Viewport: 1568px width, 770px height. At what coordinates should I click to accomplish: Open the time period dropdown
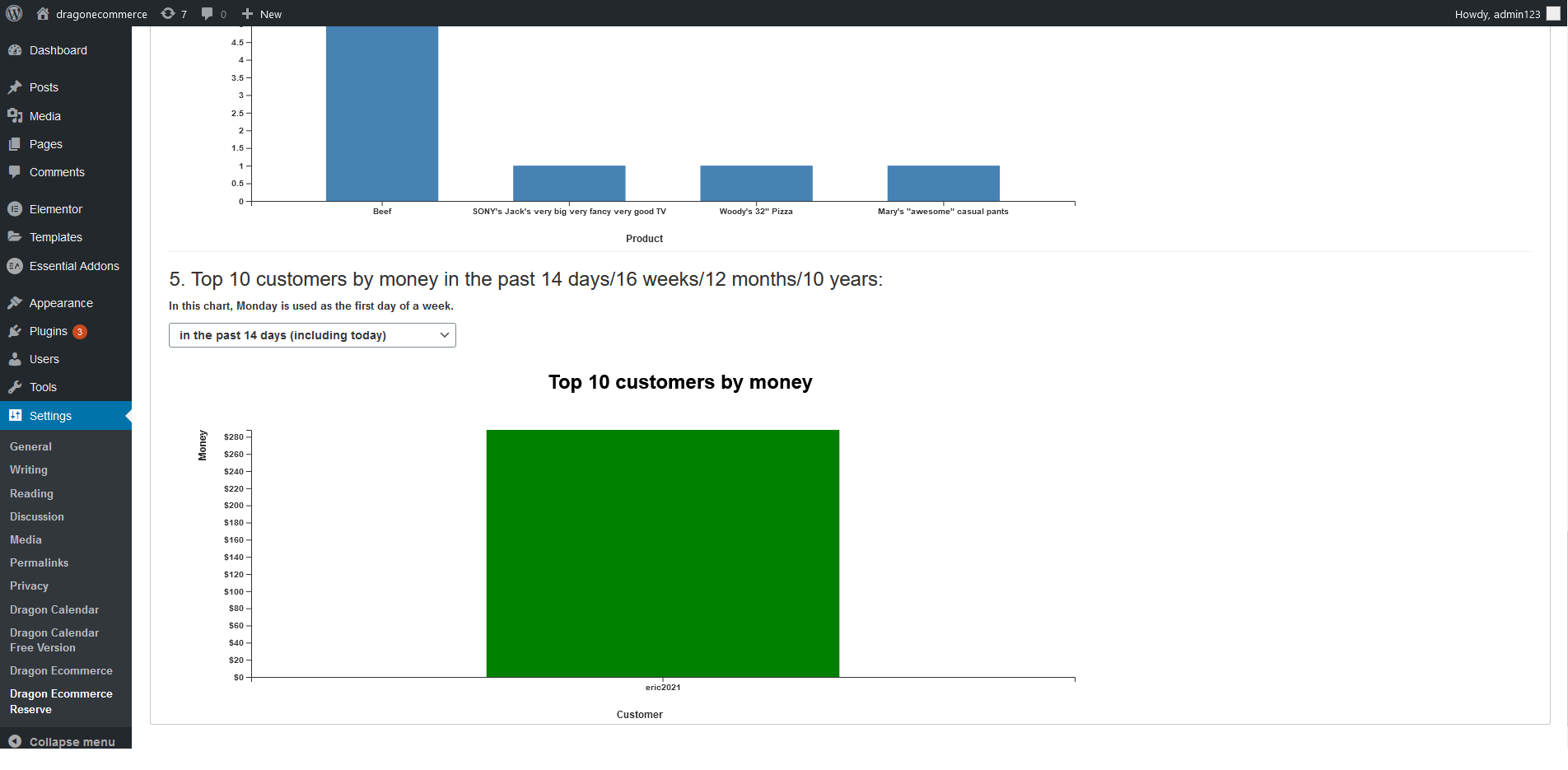coord(312,335)
